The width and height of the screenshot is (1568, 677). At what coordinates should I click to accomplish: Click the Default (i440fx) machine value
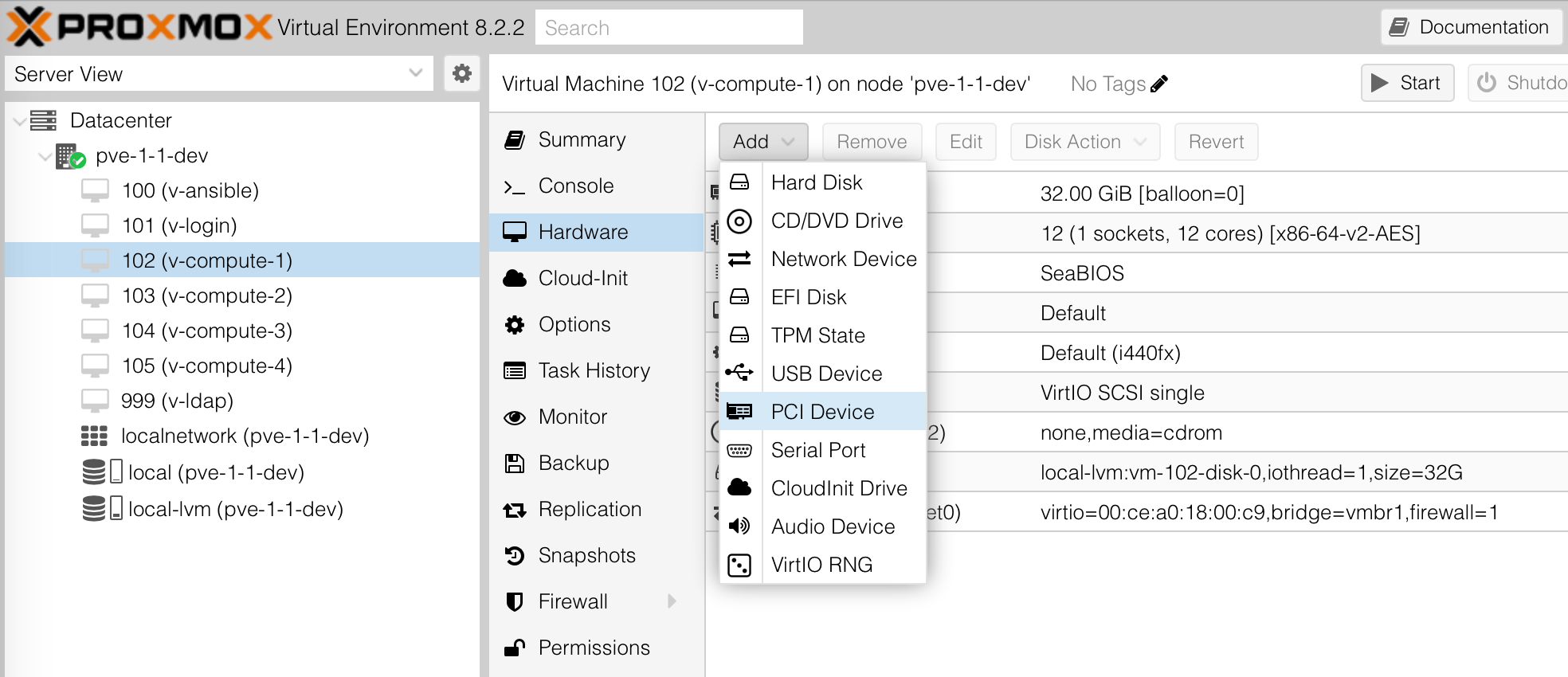click(1110, 353)
